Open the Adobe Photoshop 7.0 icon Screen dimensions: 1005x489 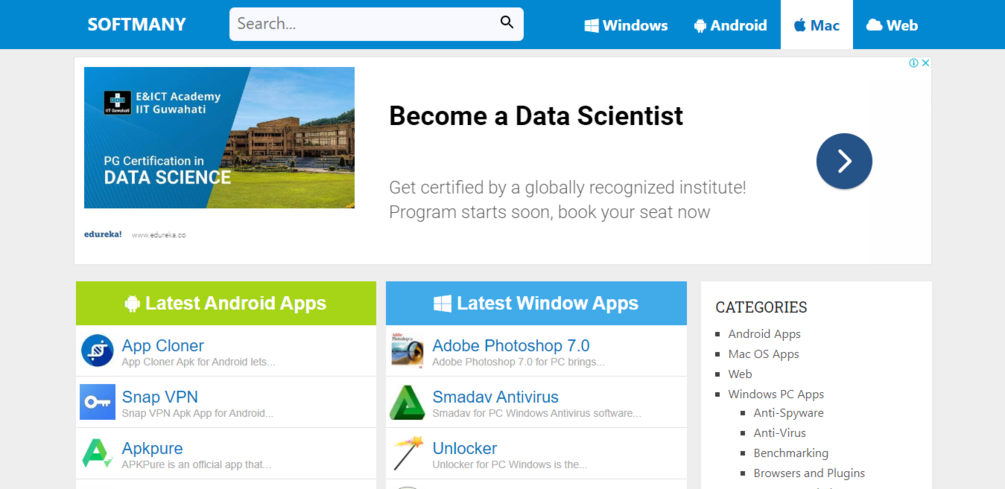coord(408,351)
